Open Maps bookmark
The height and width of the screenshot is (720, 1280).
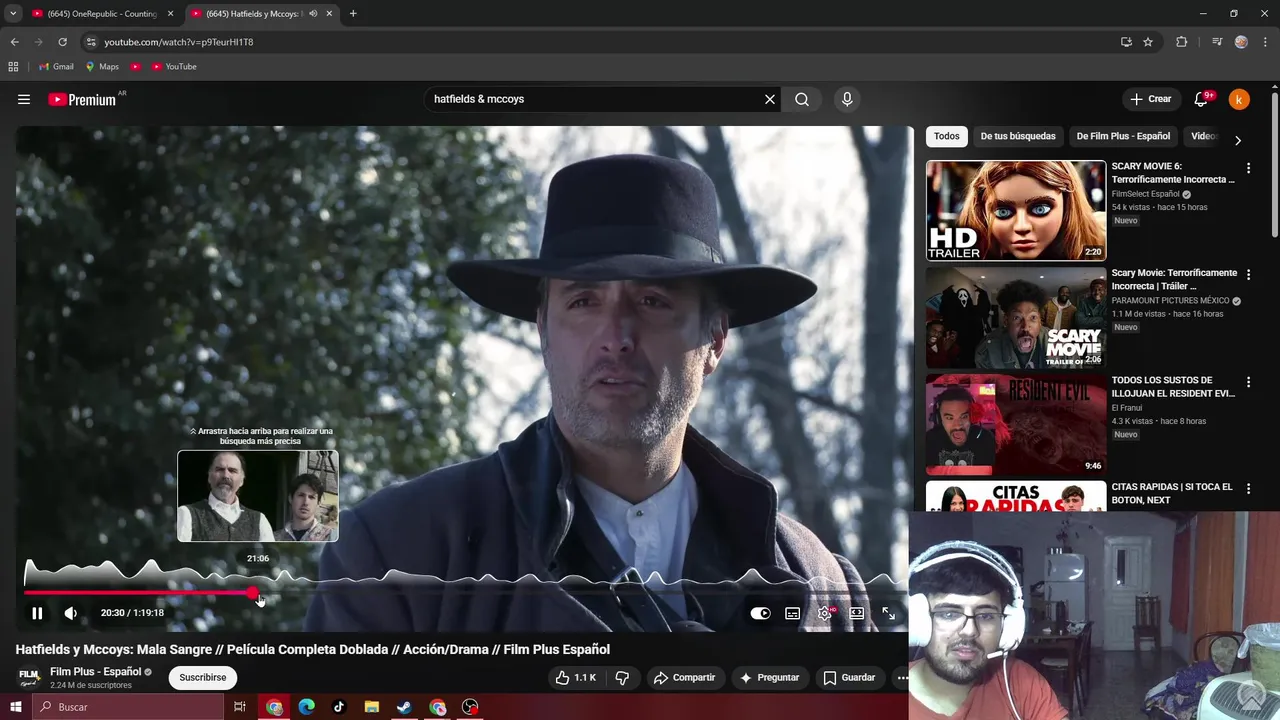click(102, 67)
